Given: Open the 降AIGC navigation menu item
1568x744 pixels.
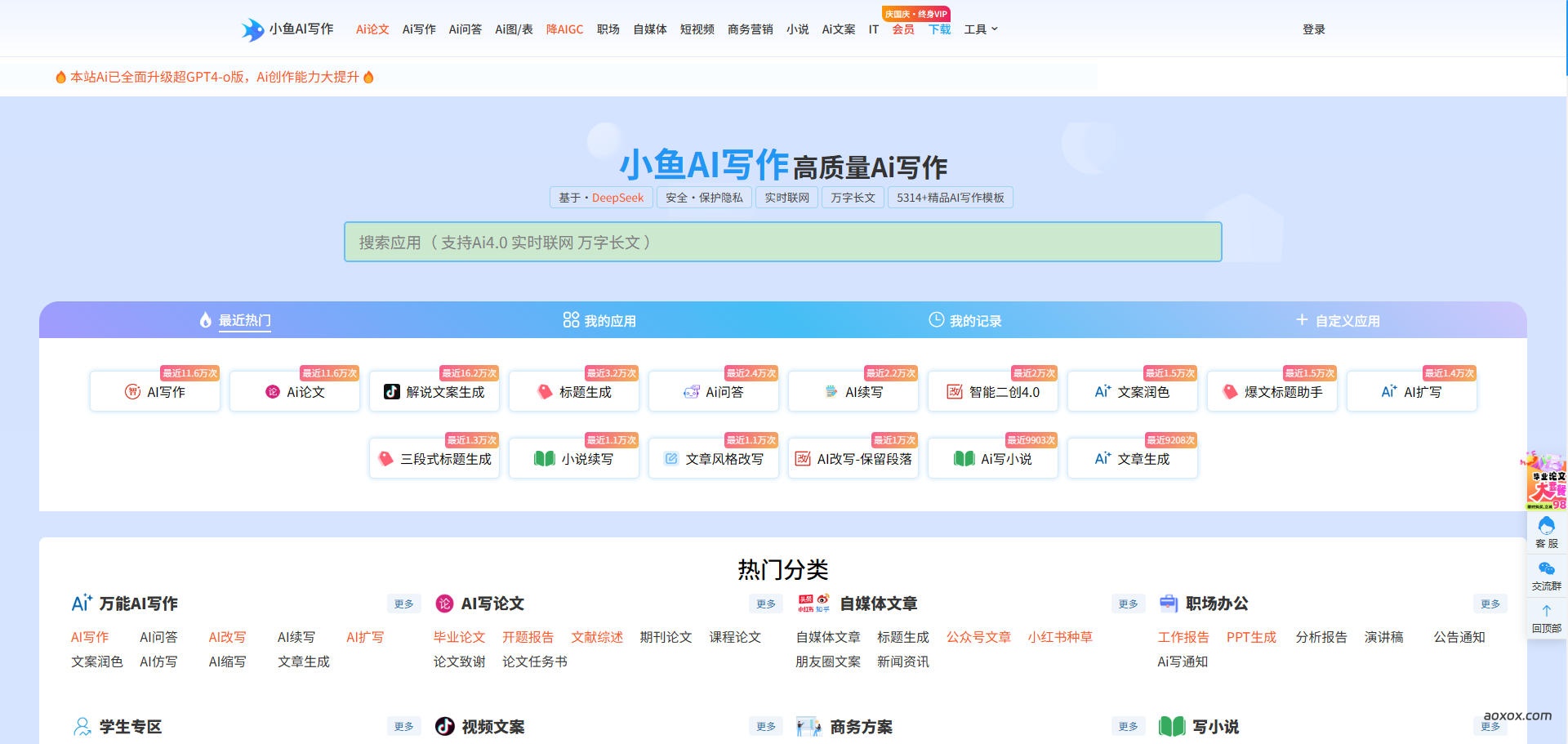Looking at the screenshot, I should [x=564, y=29].
